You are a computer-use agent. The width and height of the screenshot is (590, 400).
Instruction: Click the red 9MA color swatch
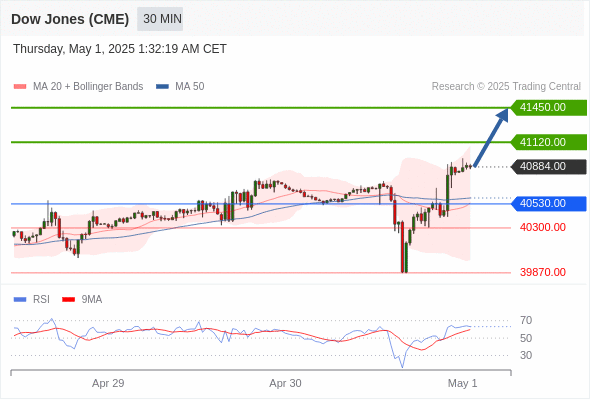(x=68, y=300)
